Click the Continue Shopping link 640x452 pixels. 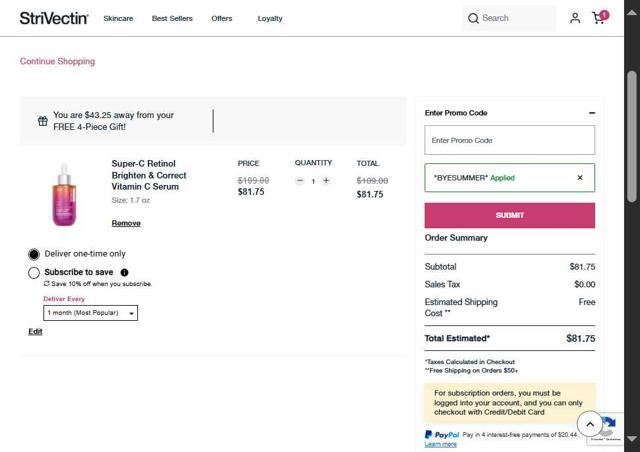pos(58,61)
